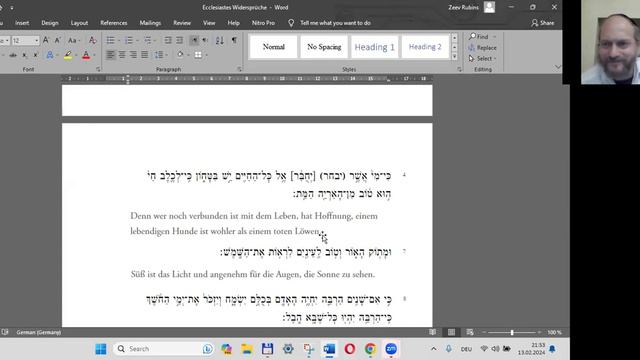Open multilevel list options
Viewport: 640px width, 360px height.
(147, 40)
